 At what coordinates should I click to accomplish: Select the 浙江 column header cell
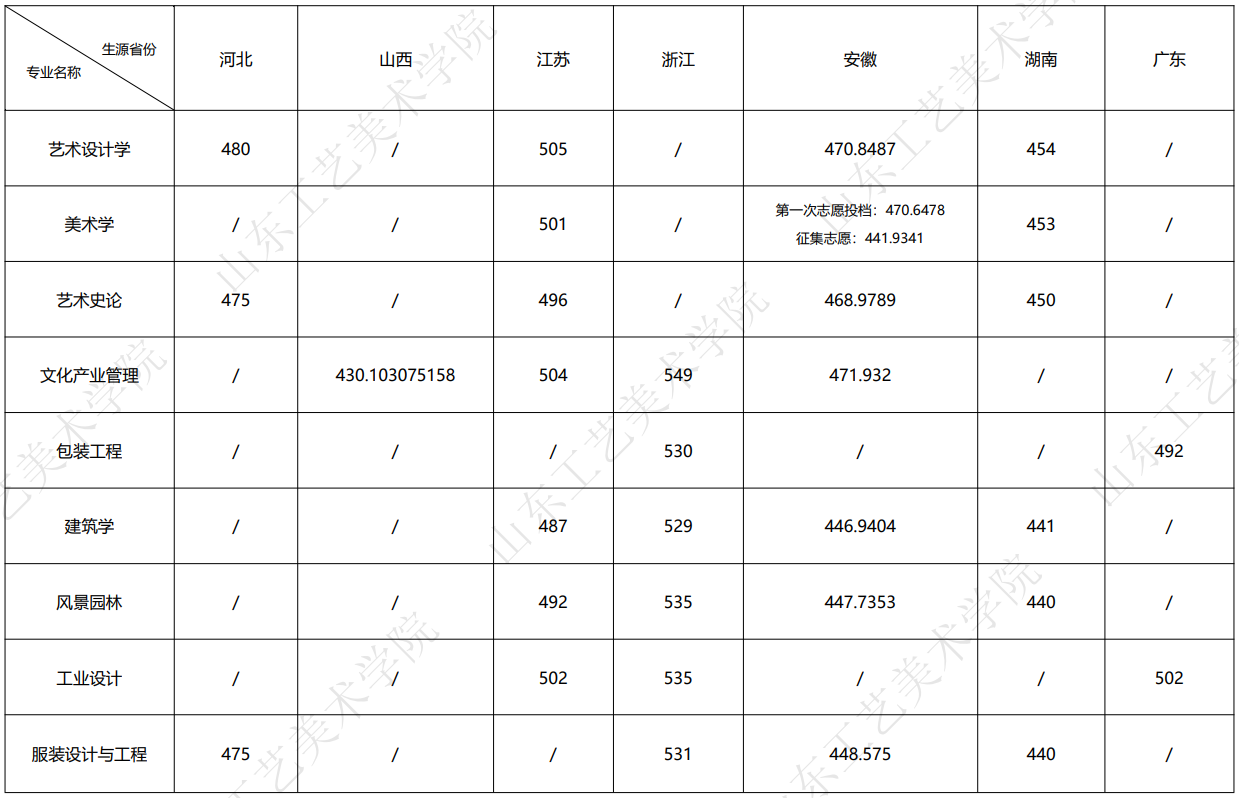[x=678, y=60]
